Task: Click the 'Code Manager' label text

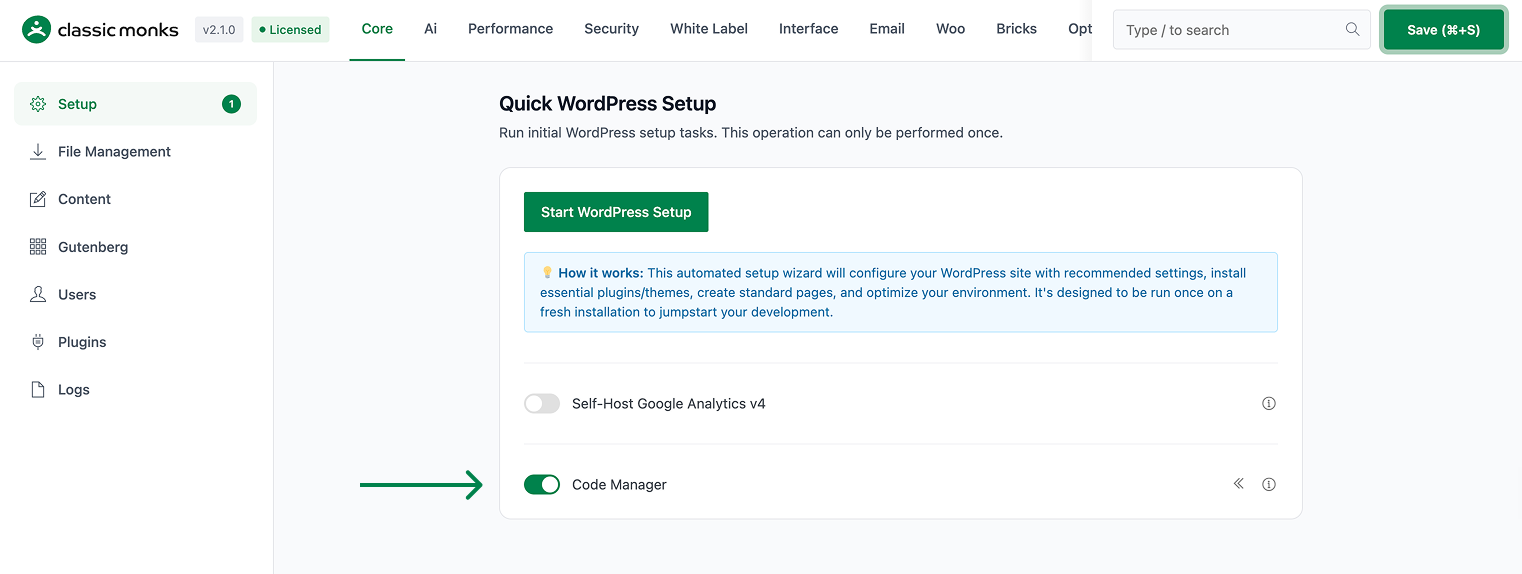Action: pyautogui.click(x=619, y=484)
